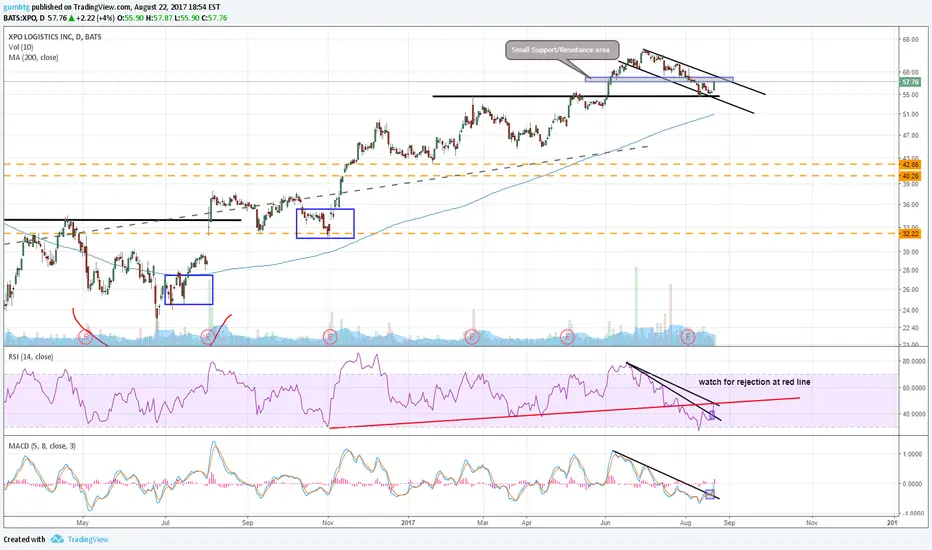Click the Jun time axis label
932x550 pixels.
(606, 523)
